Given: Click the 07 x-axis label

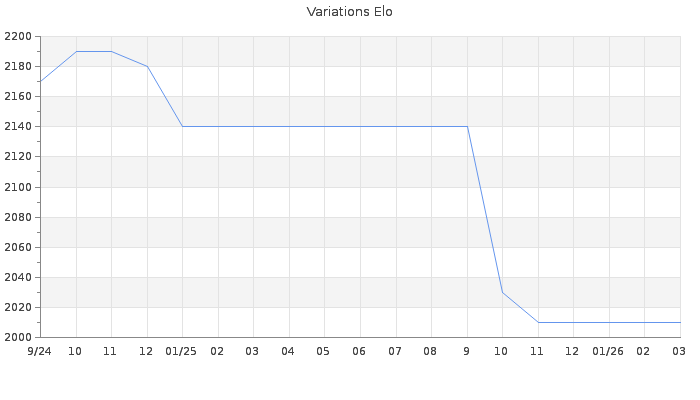Looking at the screenshot, I should click(x=394, y=351).
